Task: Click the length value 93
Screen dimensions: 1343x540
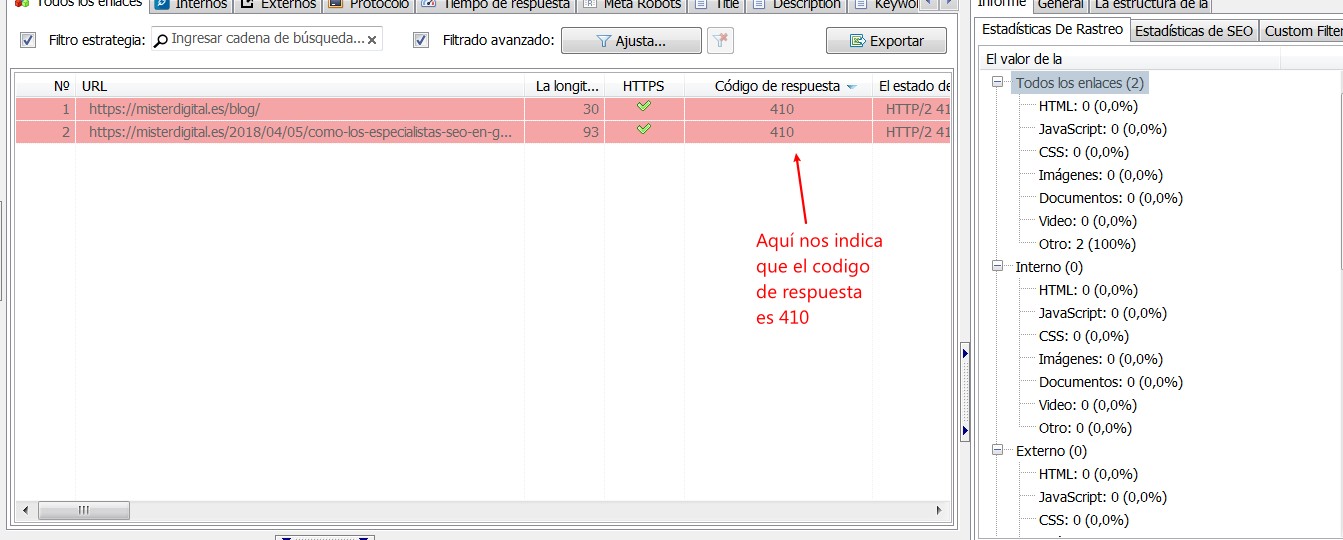Action: [591, 131]
